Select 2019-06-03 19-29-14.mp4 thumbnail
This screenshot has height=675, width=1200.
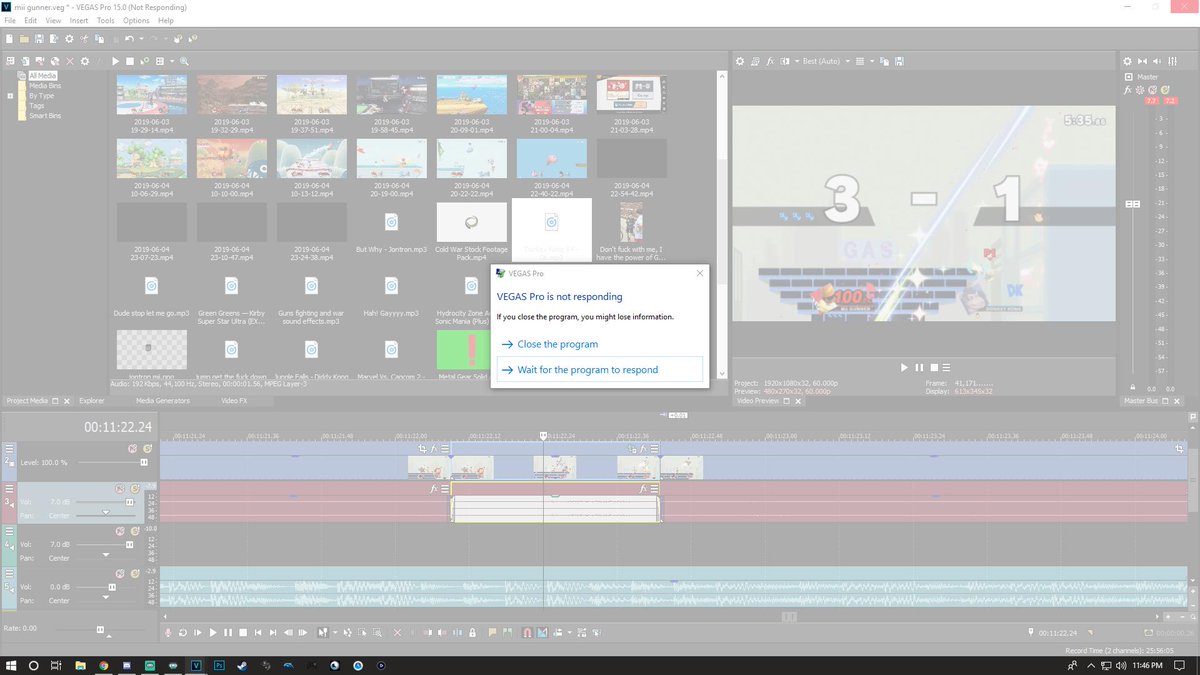click(x=151, y=95)
